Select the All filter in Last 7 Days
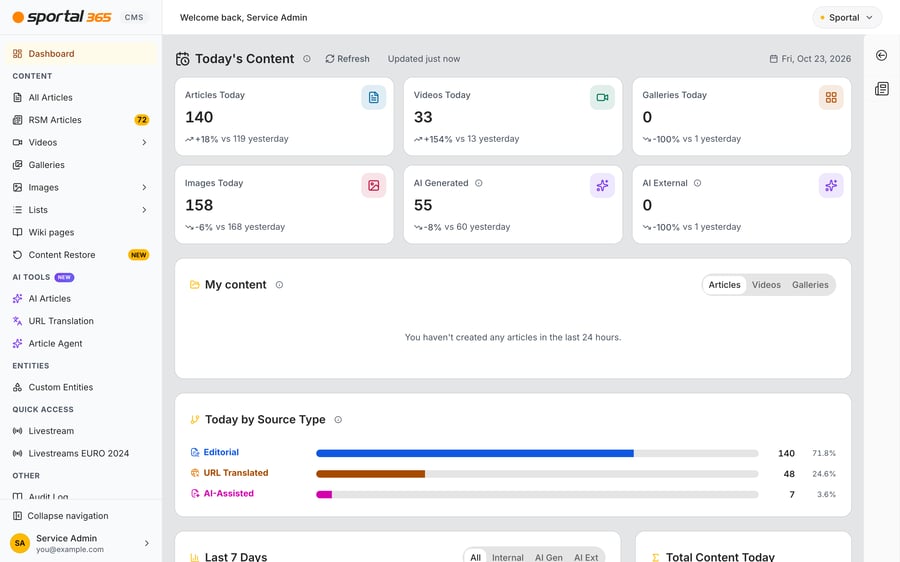The image size is (900, 562). coord(475,557)
